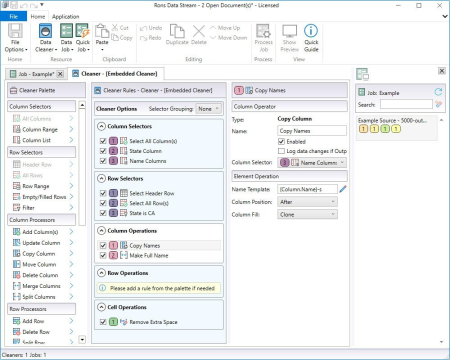Toggle checkbox for Remove Extra Space rule
Screen dimensions: 450x360
click(103, 322)
